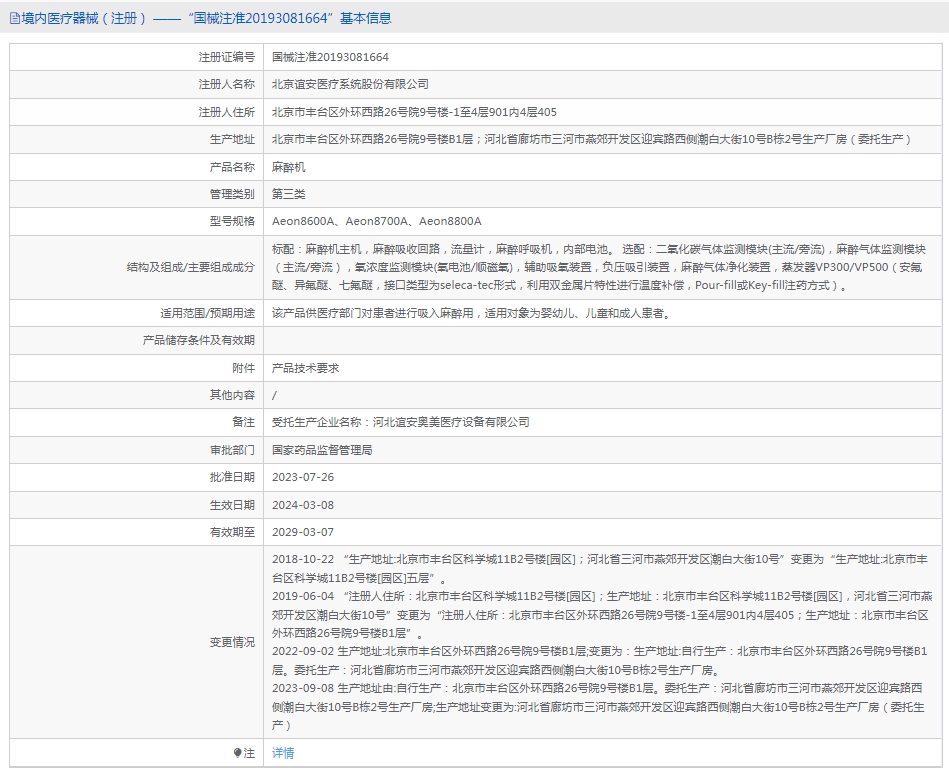The width and height of the screenshot is (949, 776).
Task: Click the 生产地址 label cell
Action: pos(136,139)
